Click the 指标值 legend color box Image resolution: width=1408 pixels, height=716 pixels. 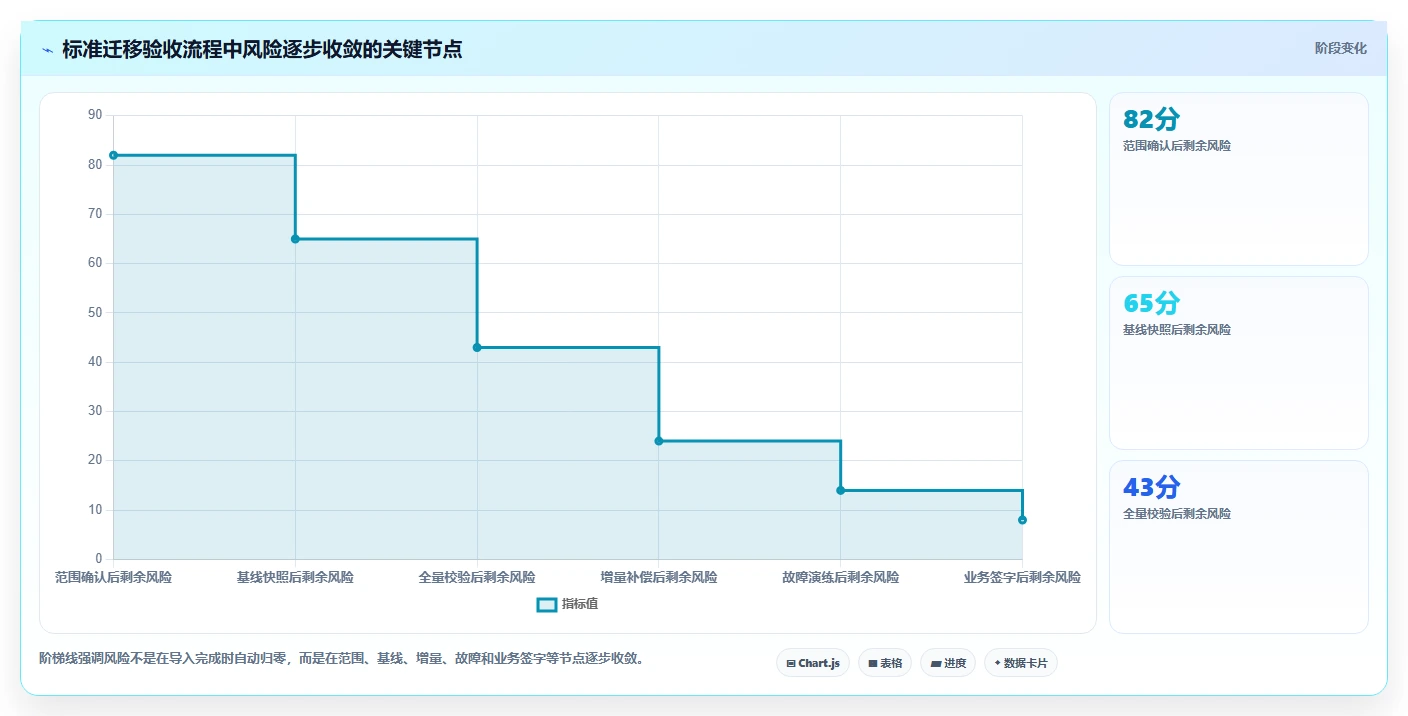tap(546, 604)
